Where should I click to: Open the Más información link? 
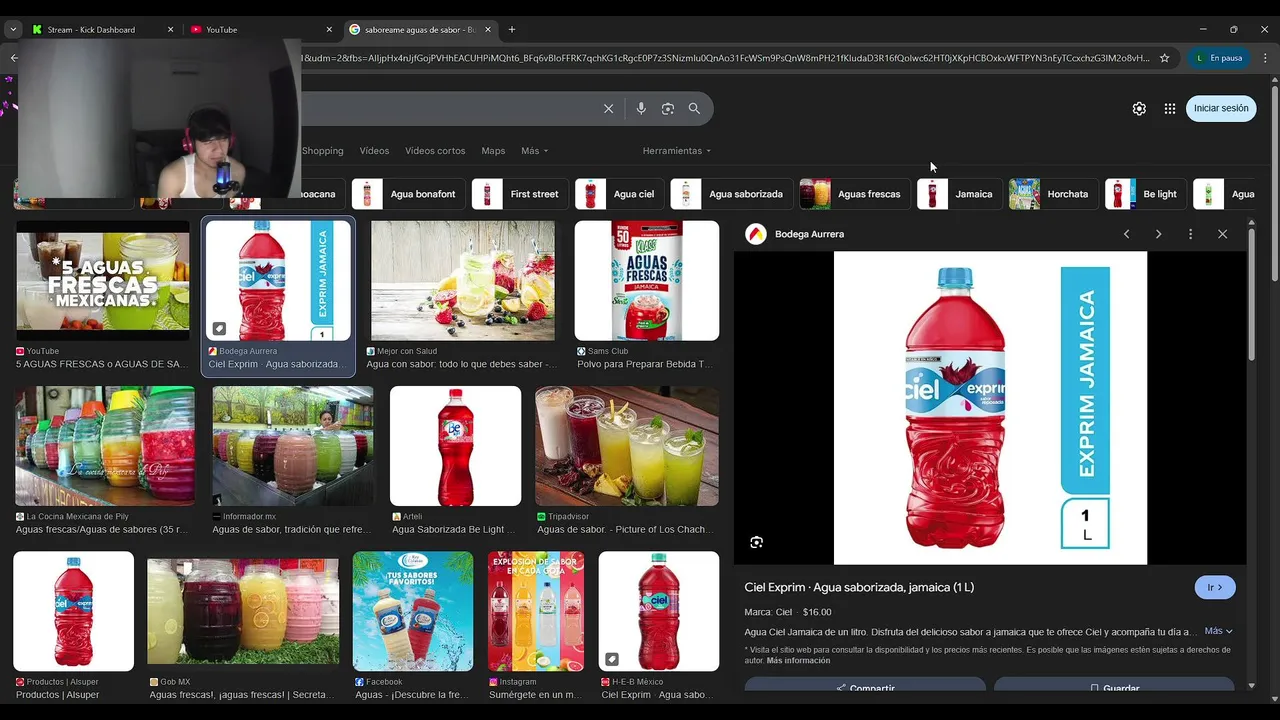point(798,661)
